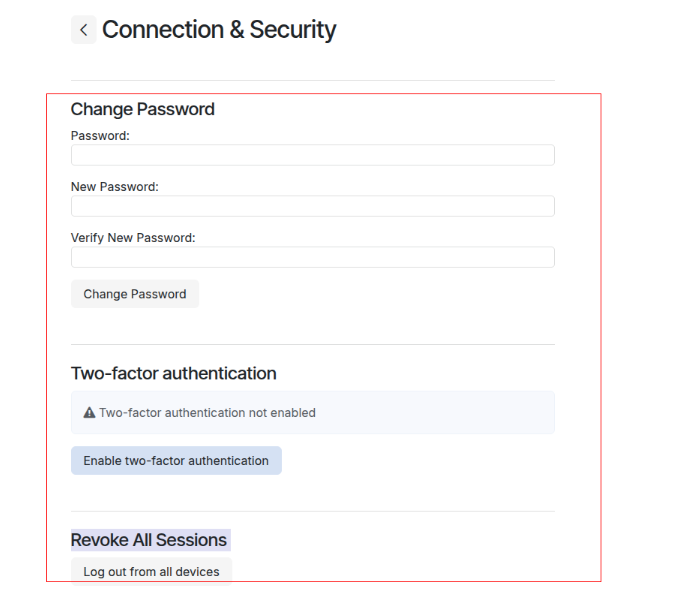698x599 pixels.
Task: Click the highlighted 'Revoke All Sessions' heading
Action: click(149, 540)
